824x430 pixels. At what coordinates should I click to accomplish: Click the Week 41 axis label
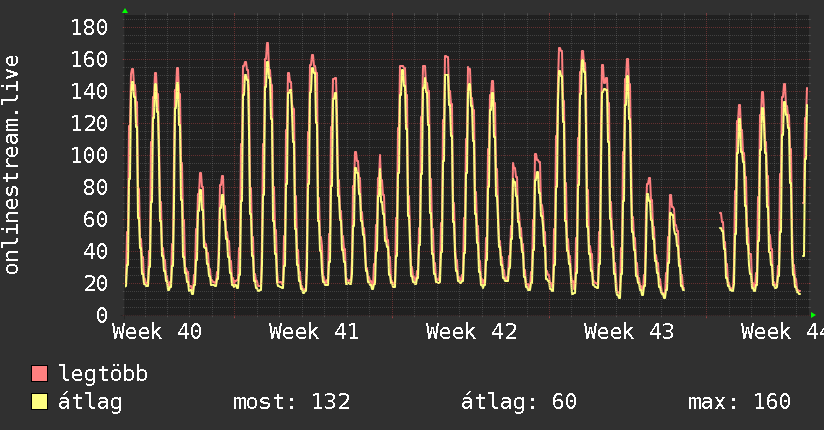point(314,332)
